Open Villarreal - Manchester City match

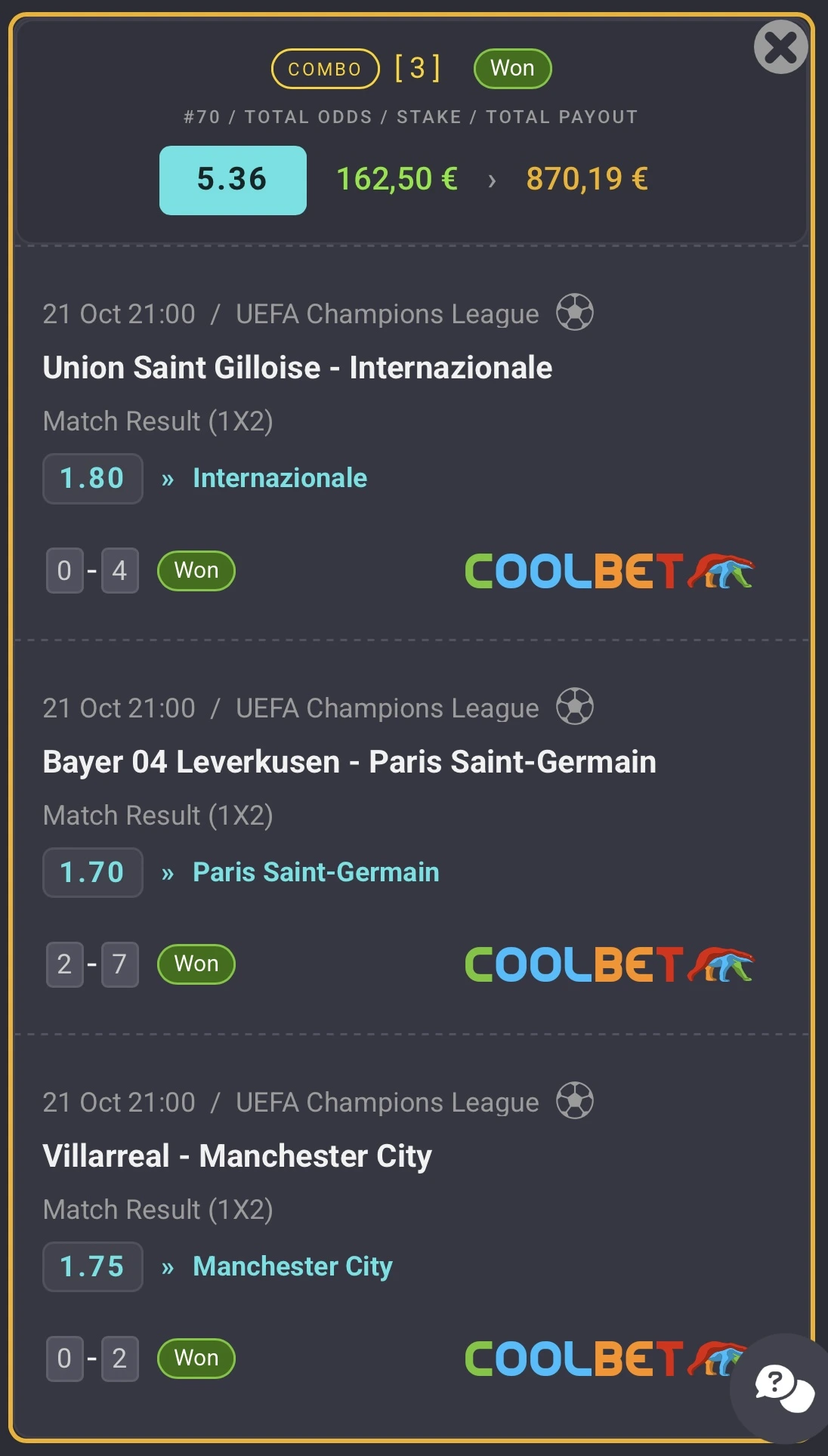(237, 1156)
